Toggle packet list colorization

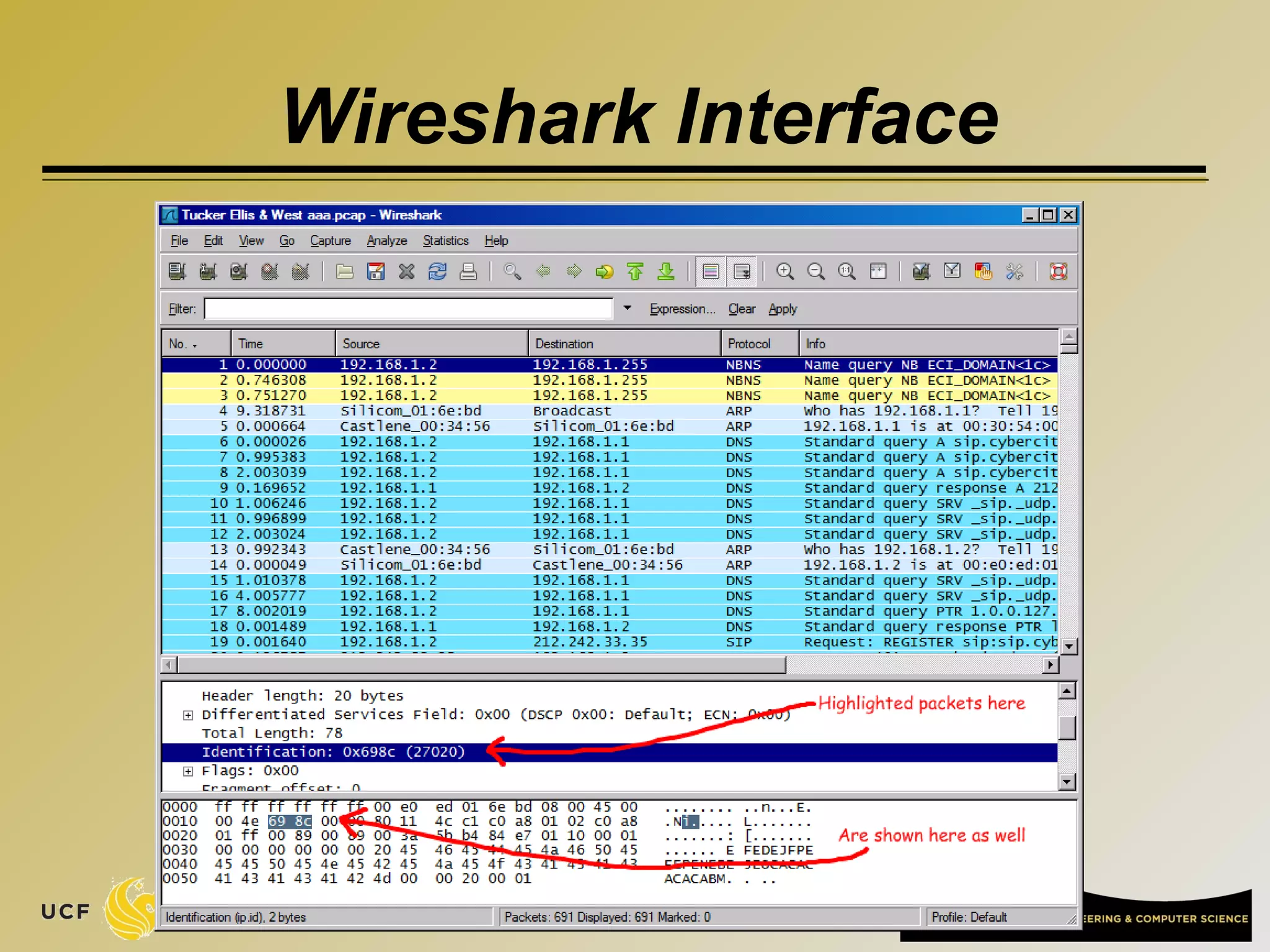click(x=711, y=271)
